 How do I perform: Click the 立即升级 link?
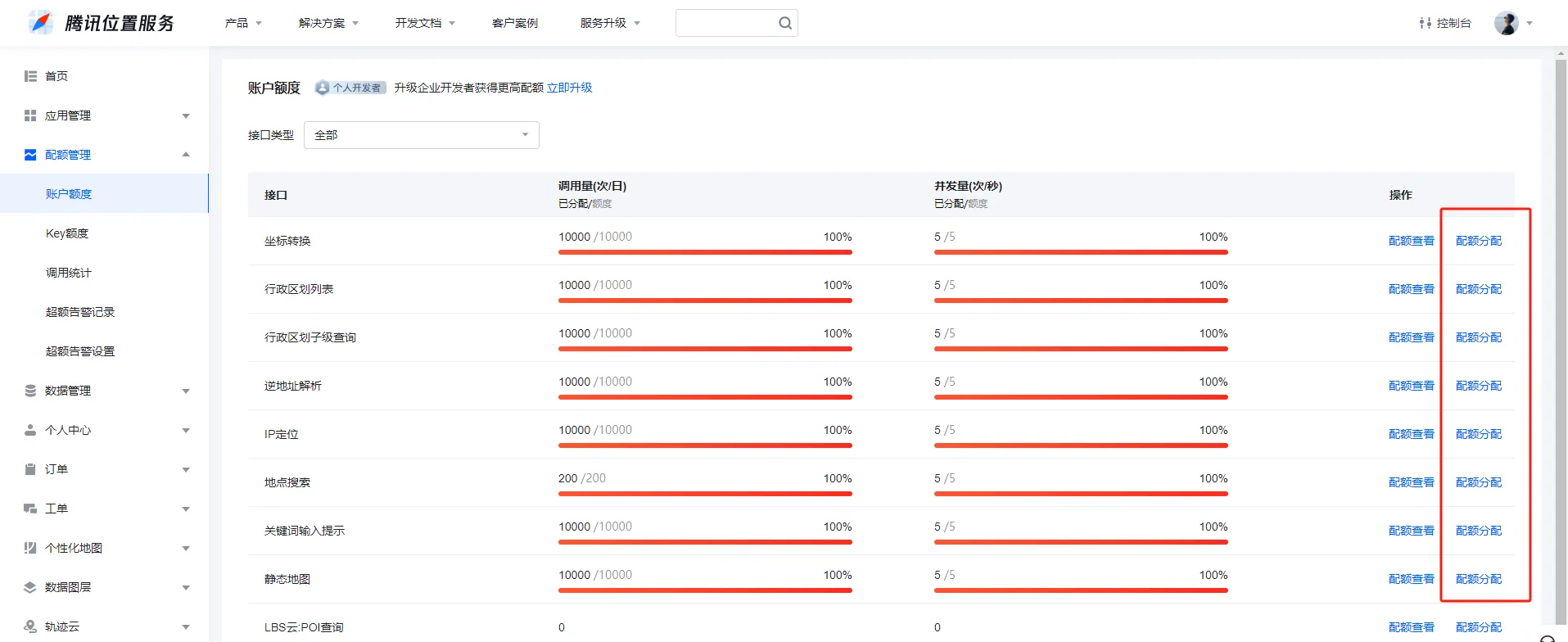coord(569,88)
